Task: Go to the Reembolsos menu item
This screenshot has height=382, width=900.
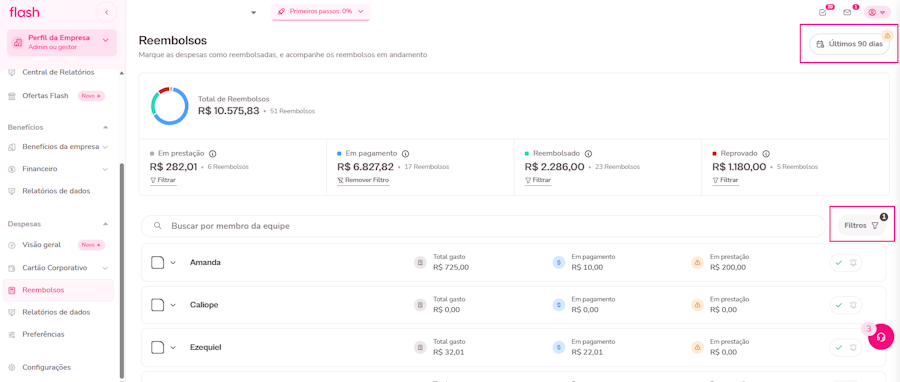Action: [x=58, y=290]
